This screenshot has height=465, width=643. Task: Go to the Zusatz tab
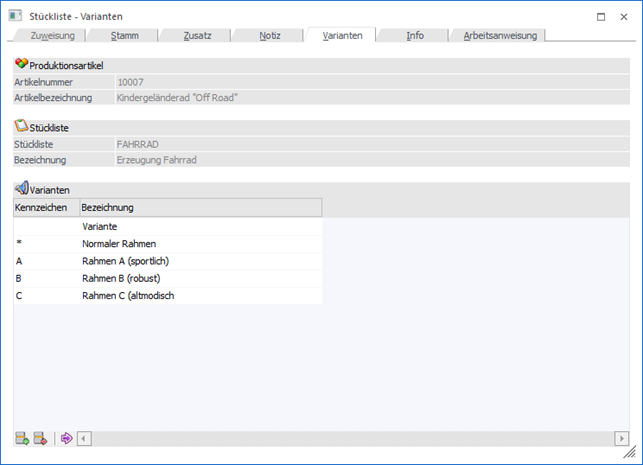pos(197,35)
